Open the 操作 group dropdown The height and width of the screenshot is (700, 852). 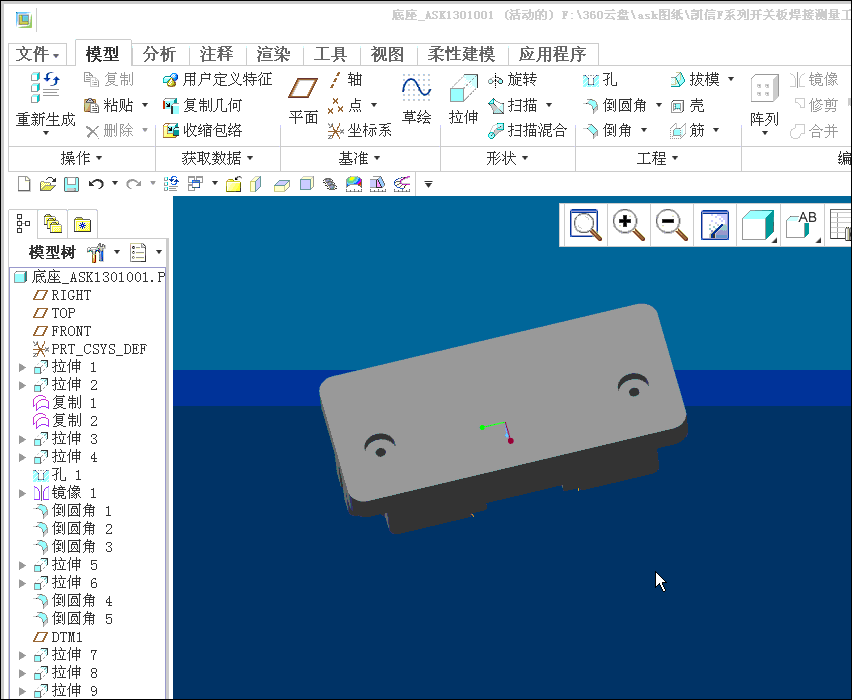81,158
